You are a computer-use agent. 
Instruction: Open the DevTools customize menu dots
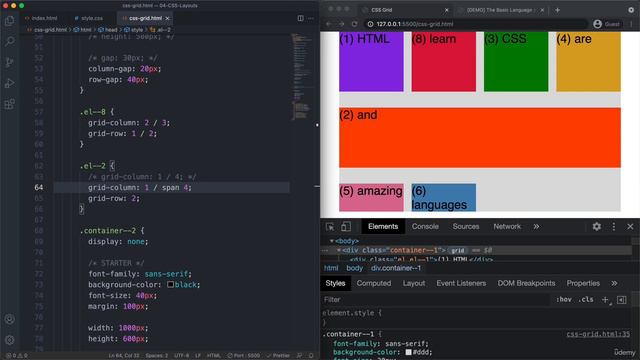pyautogui.click(x=613, y=227)
